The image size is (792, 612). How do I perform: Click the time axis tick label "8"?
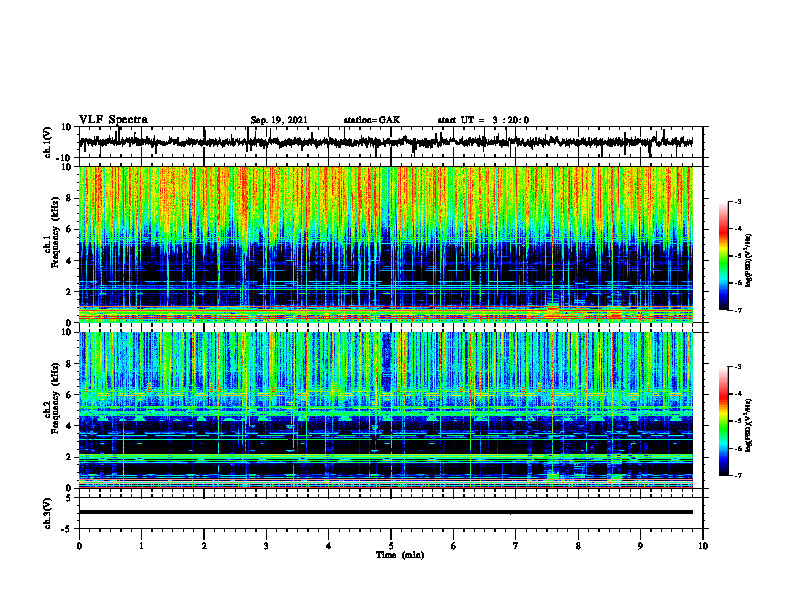(x=578, y=546)
